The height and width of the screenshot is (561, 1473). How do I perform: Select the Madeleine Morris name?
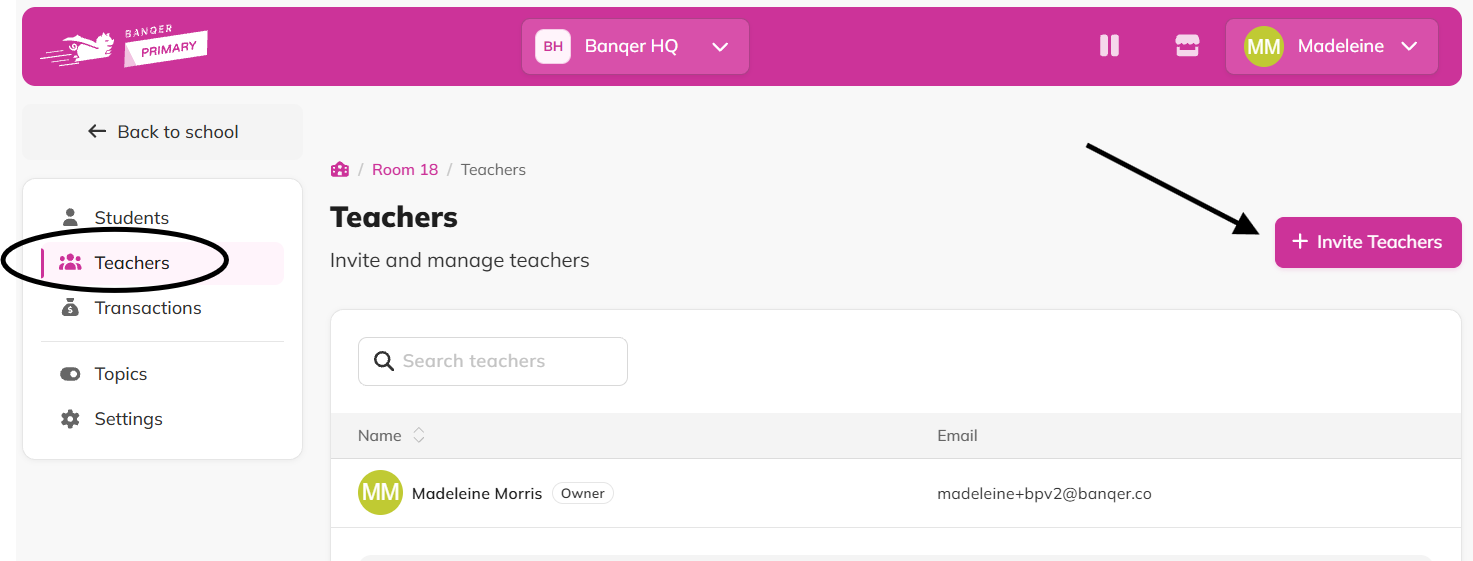tap(477, 494)
